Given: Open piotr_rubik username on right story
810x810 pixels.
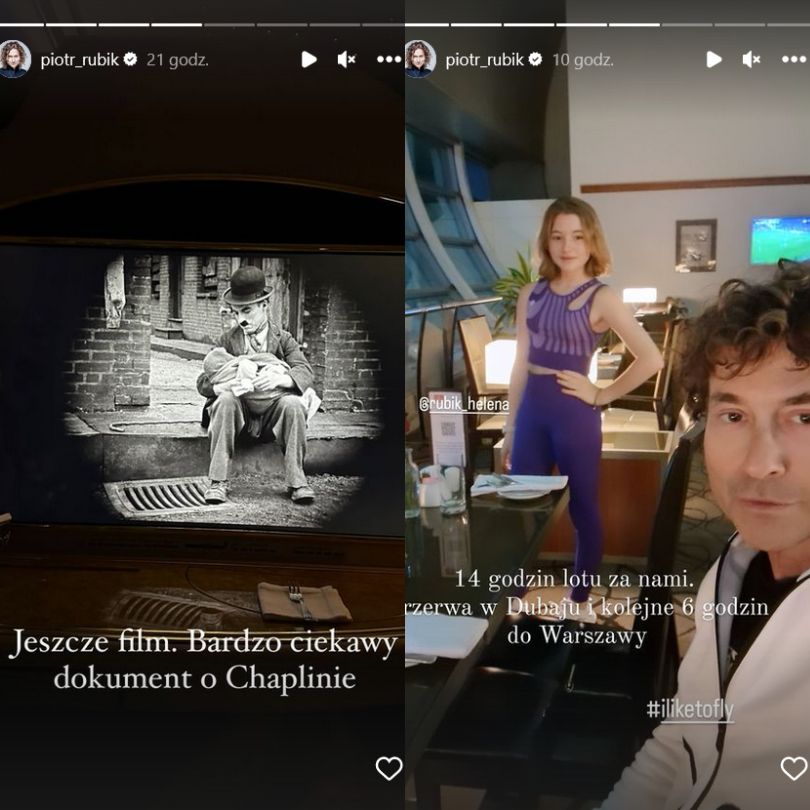Looking at the screenshot, I should (485, 60).
